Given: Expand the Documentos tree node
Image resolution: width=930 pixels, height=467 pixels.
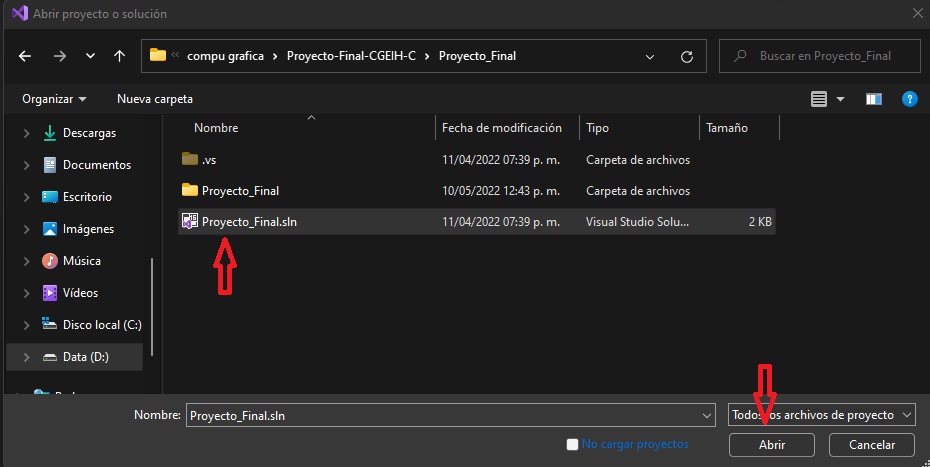Looking at the screenshot, I should (27, 165).
